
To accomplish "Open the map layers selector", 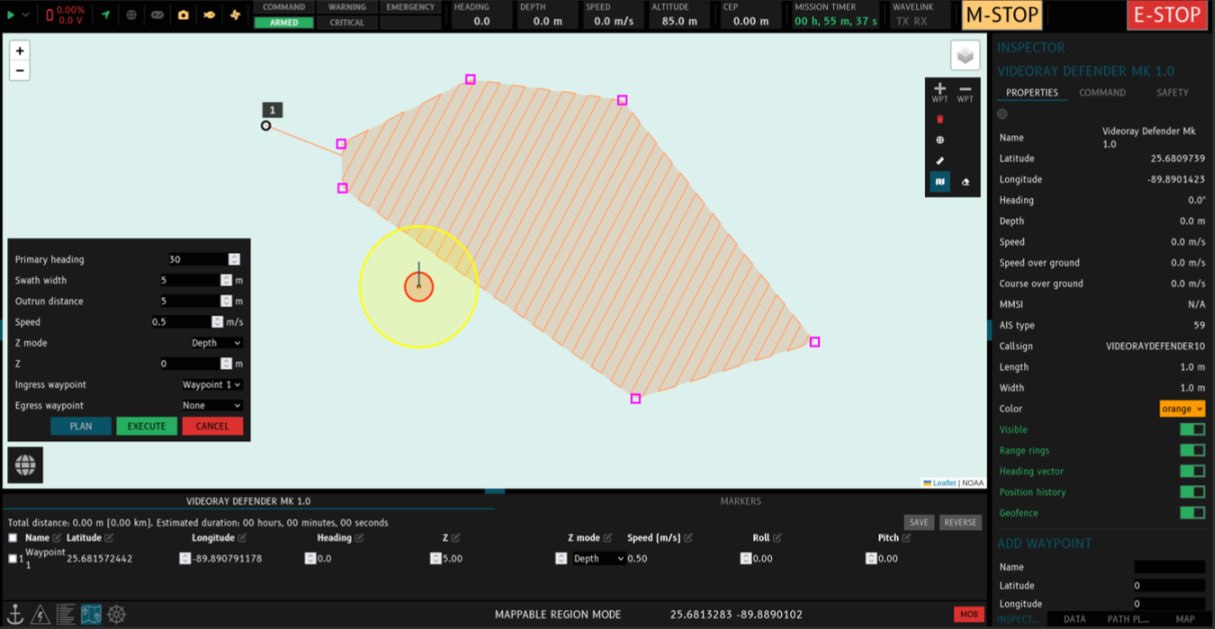I will (x=965, y=56).
